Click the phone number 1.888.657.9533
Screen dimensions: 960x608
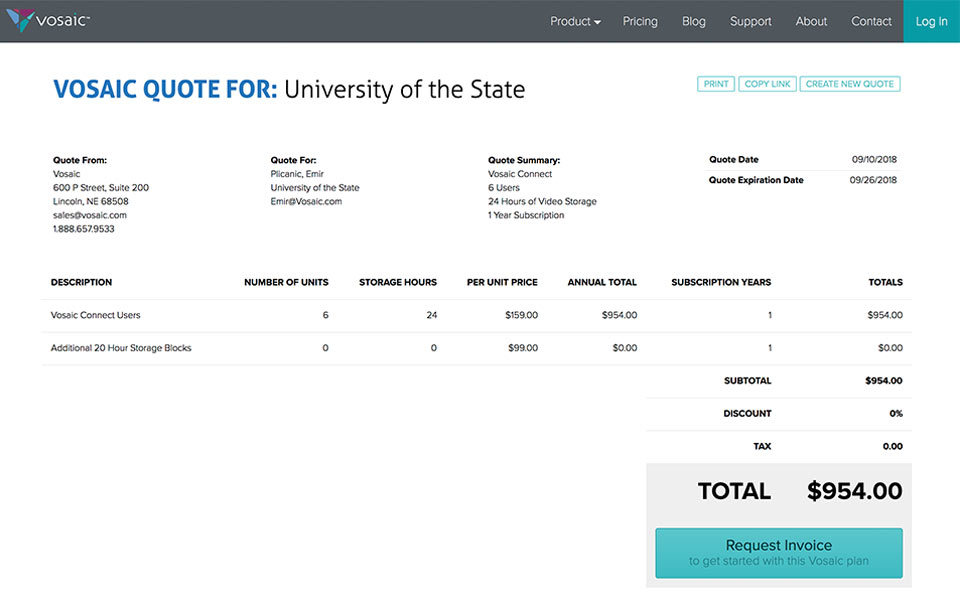83,229
